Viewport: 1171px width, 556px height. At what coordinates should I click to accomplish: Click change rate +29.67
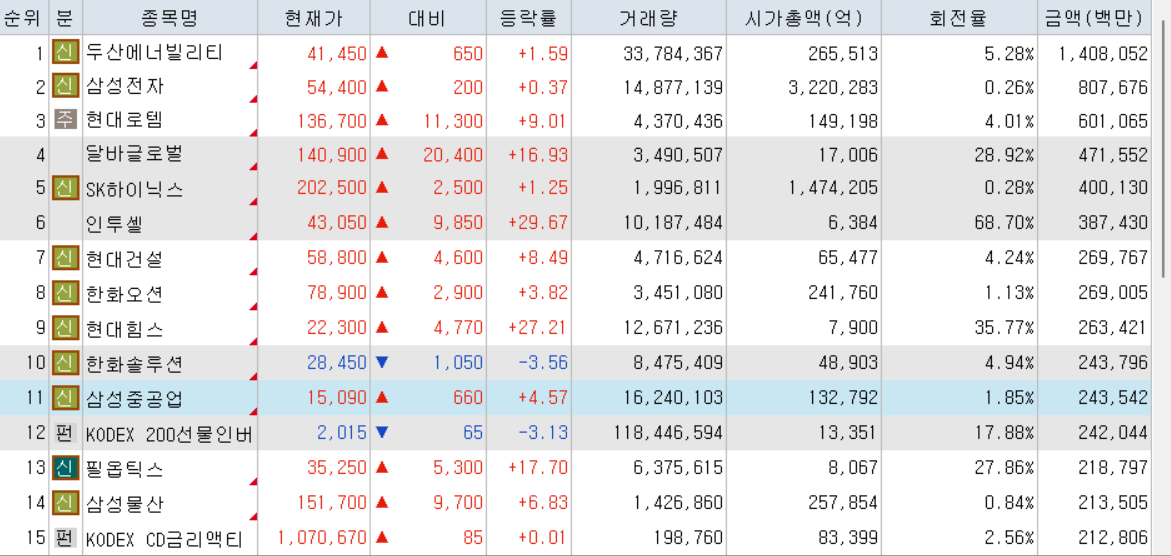tap(538, 222)
